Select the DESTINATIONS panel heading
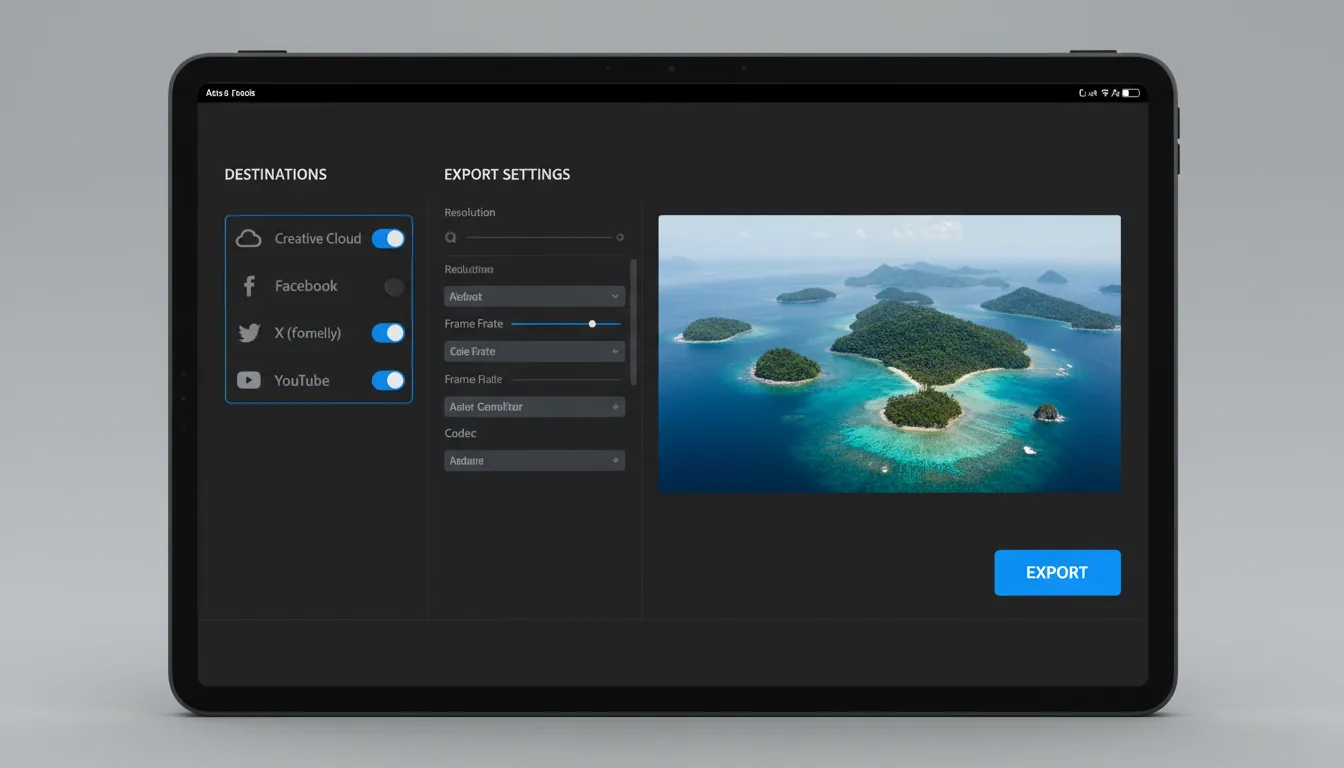Image resolution: width=1344 pixels, height=768 pixels. pyautogui.click(x=275, y=174)
